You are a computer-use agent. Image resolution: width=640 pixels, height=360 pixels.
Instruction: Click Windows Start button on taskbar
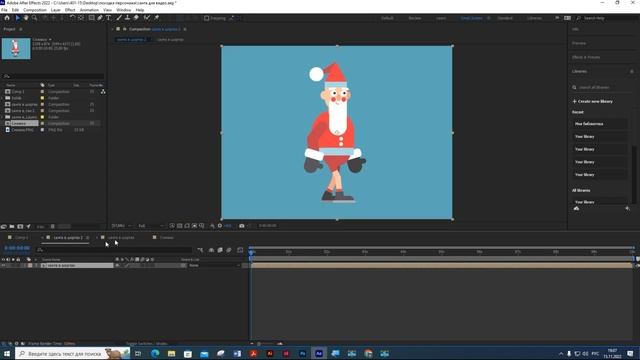click(x=7, y=353)
